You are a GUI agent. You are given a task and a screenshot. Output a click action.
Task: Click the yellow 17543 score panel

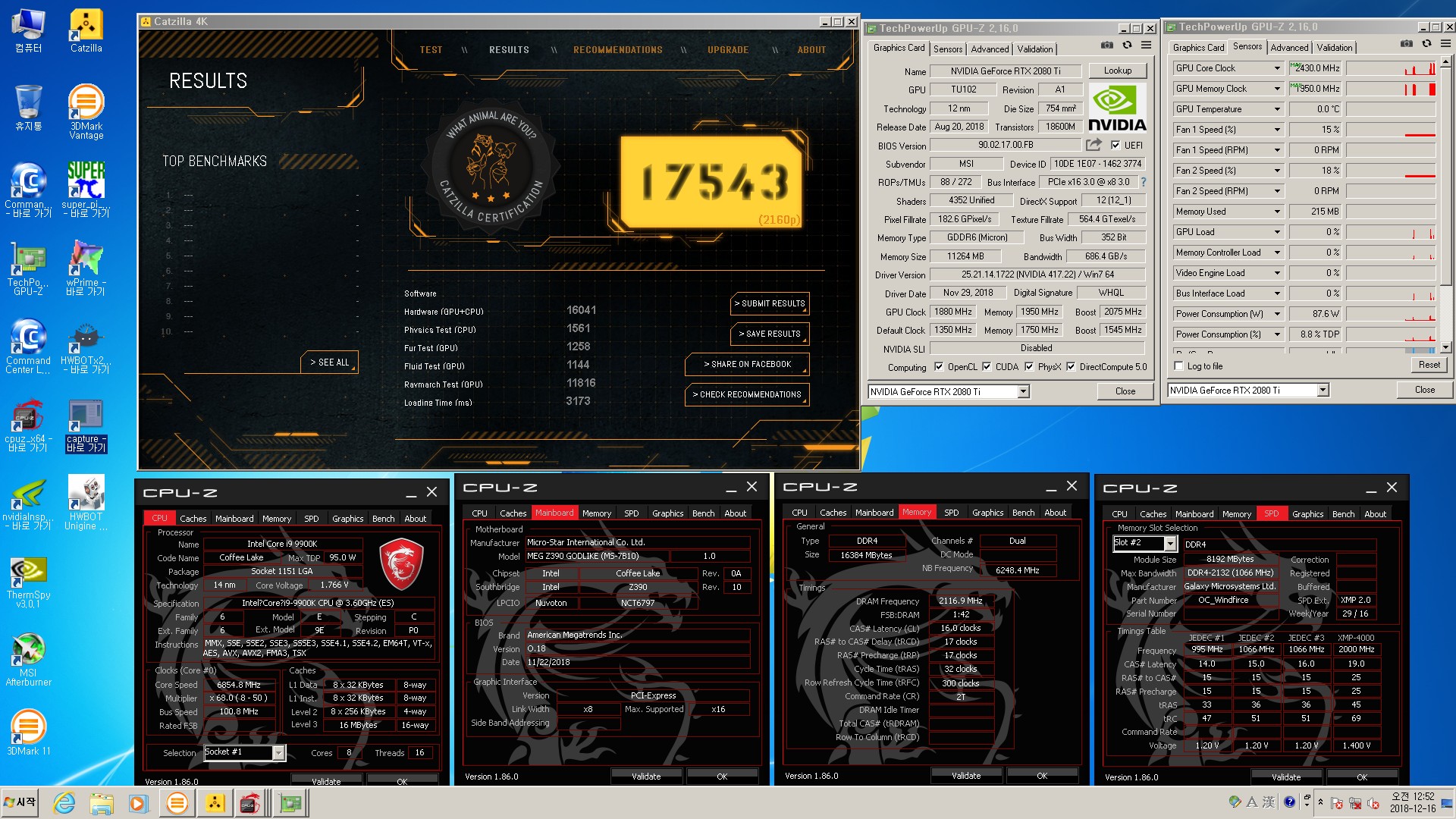tap(711, 183)
